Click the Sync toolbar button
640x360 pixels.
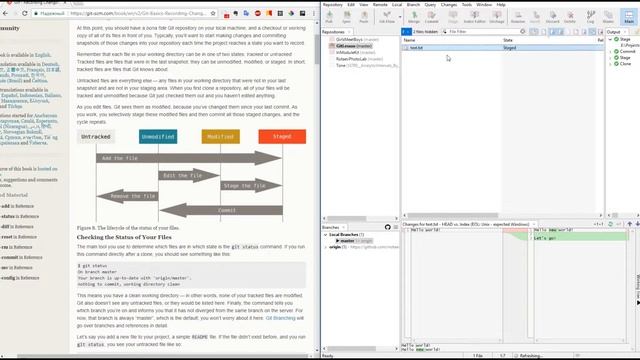click(x=346, y=17)
